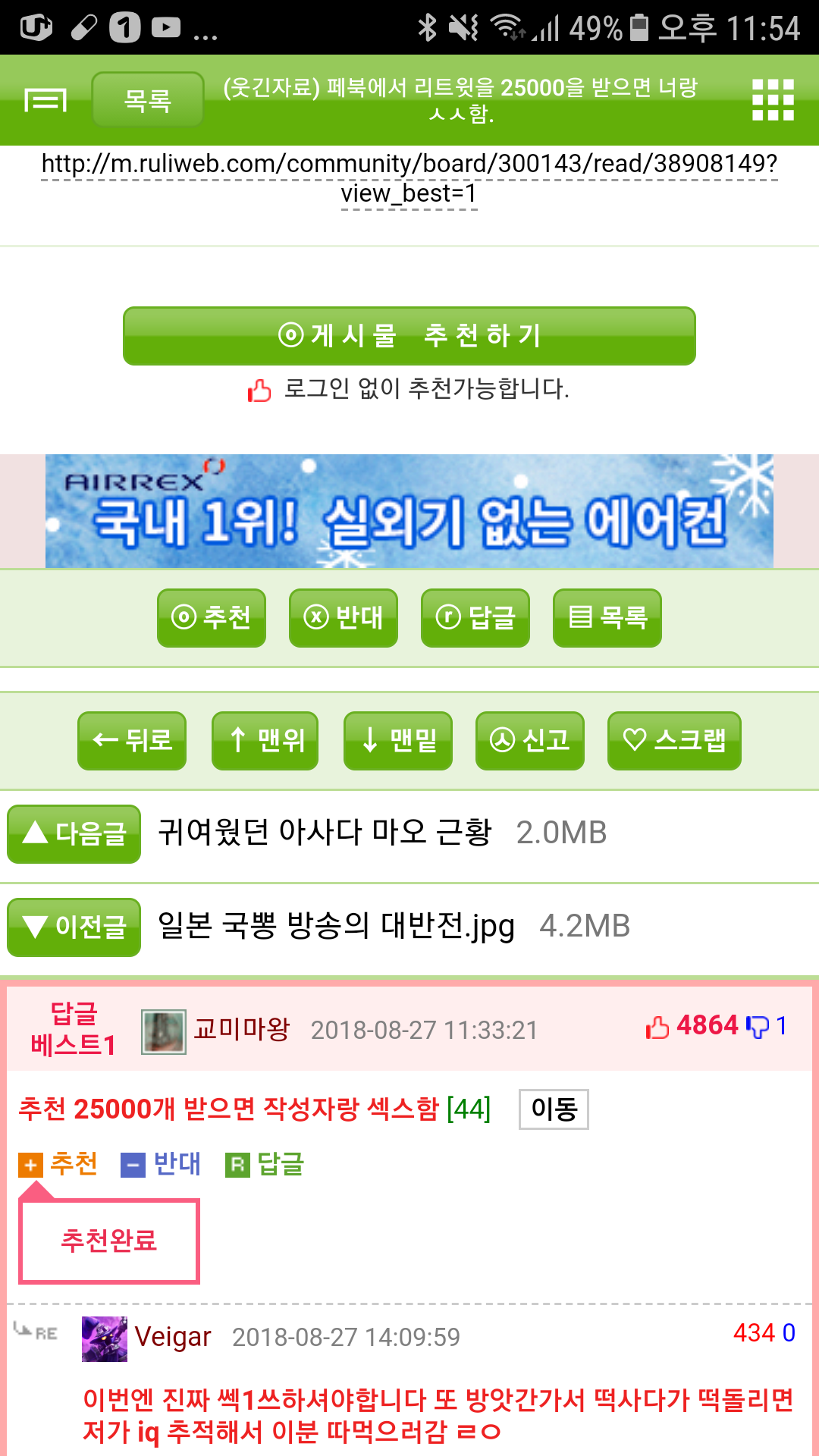
Task: Go back with the 뒤로 button
Action: tap(132, 741)
